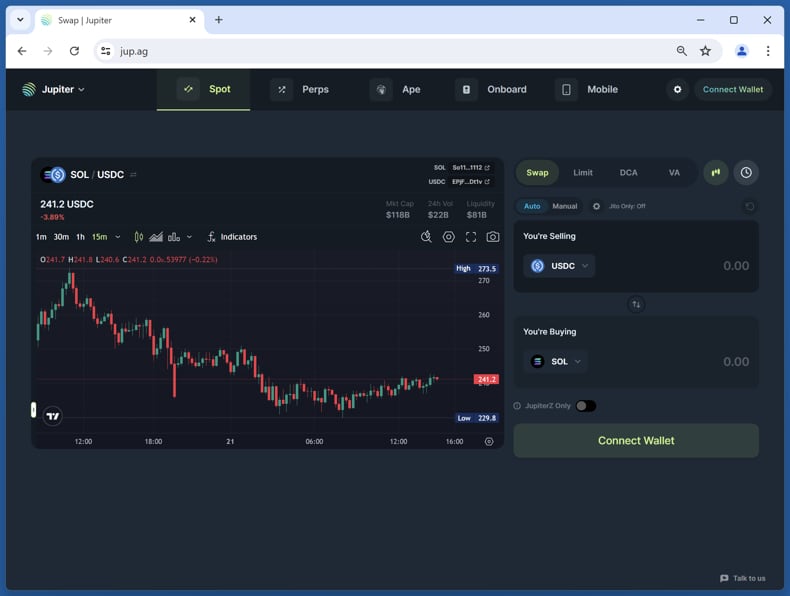790x596 pixels.
Task: Bookmark this page with star icon
Action: coord(705,51)
